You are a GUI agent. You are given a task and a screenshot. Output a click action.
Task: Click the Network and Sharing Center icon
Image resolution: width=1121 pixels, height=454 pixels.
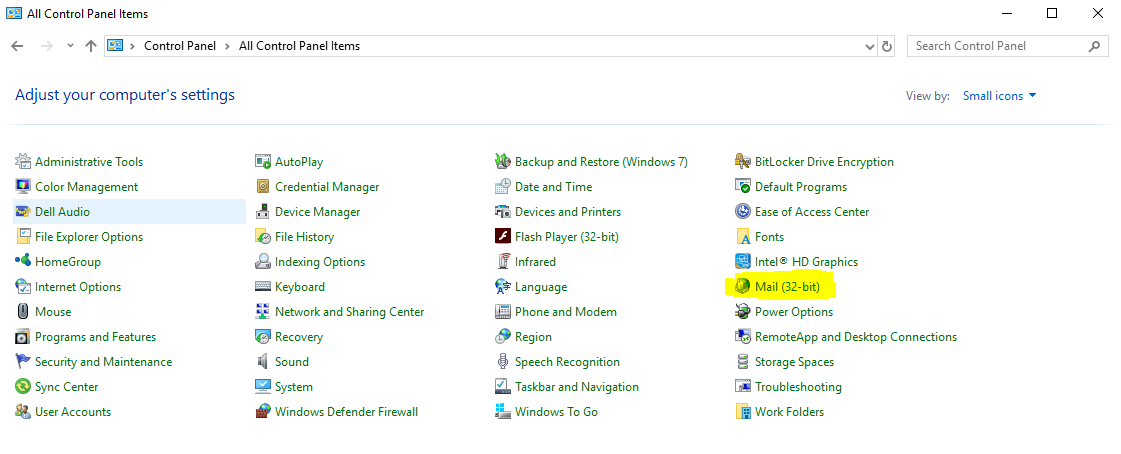[263, 312]
